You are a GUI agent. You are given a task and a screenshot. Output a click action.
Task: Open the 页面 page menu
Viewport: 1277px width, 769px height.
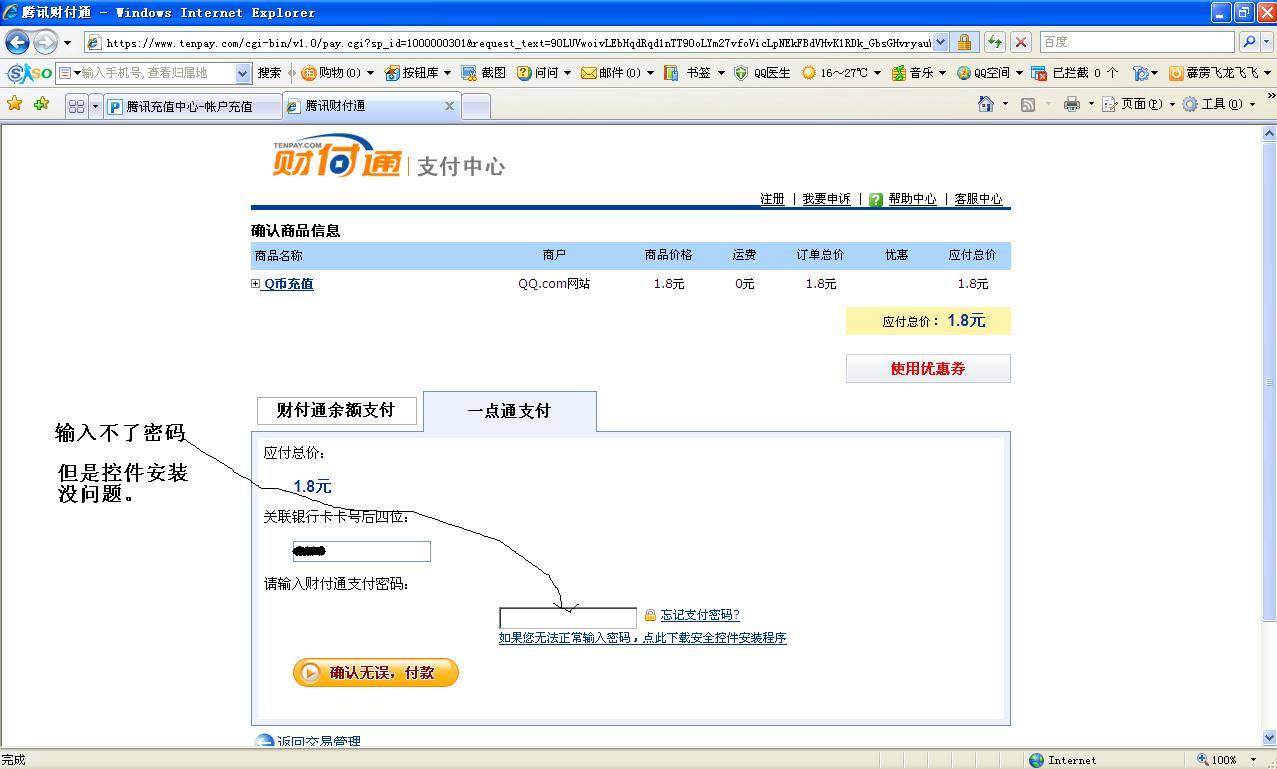(1138, 104)
